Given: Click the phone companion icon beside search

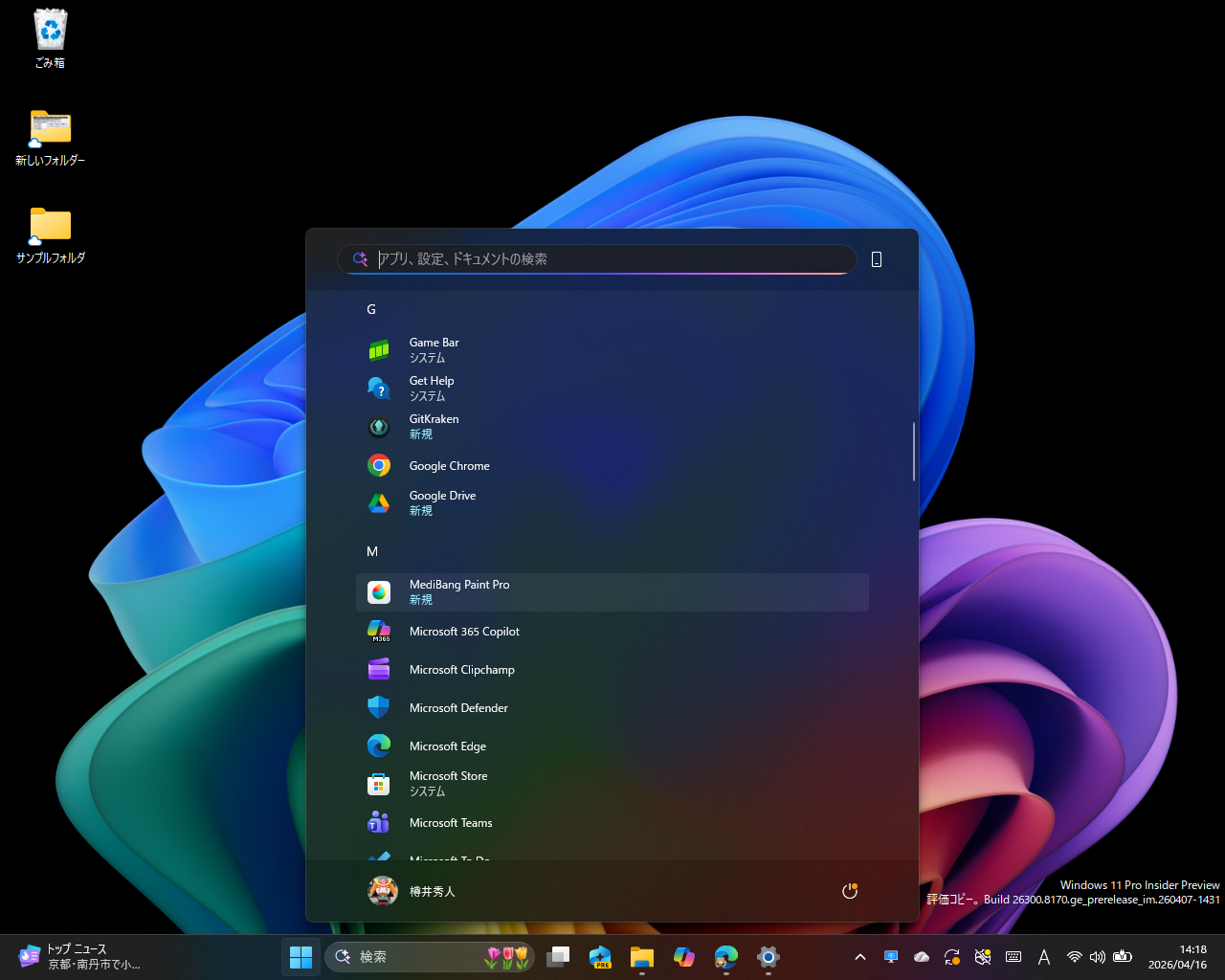Looking at the screenshot, I should [x=877, y=259].
